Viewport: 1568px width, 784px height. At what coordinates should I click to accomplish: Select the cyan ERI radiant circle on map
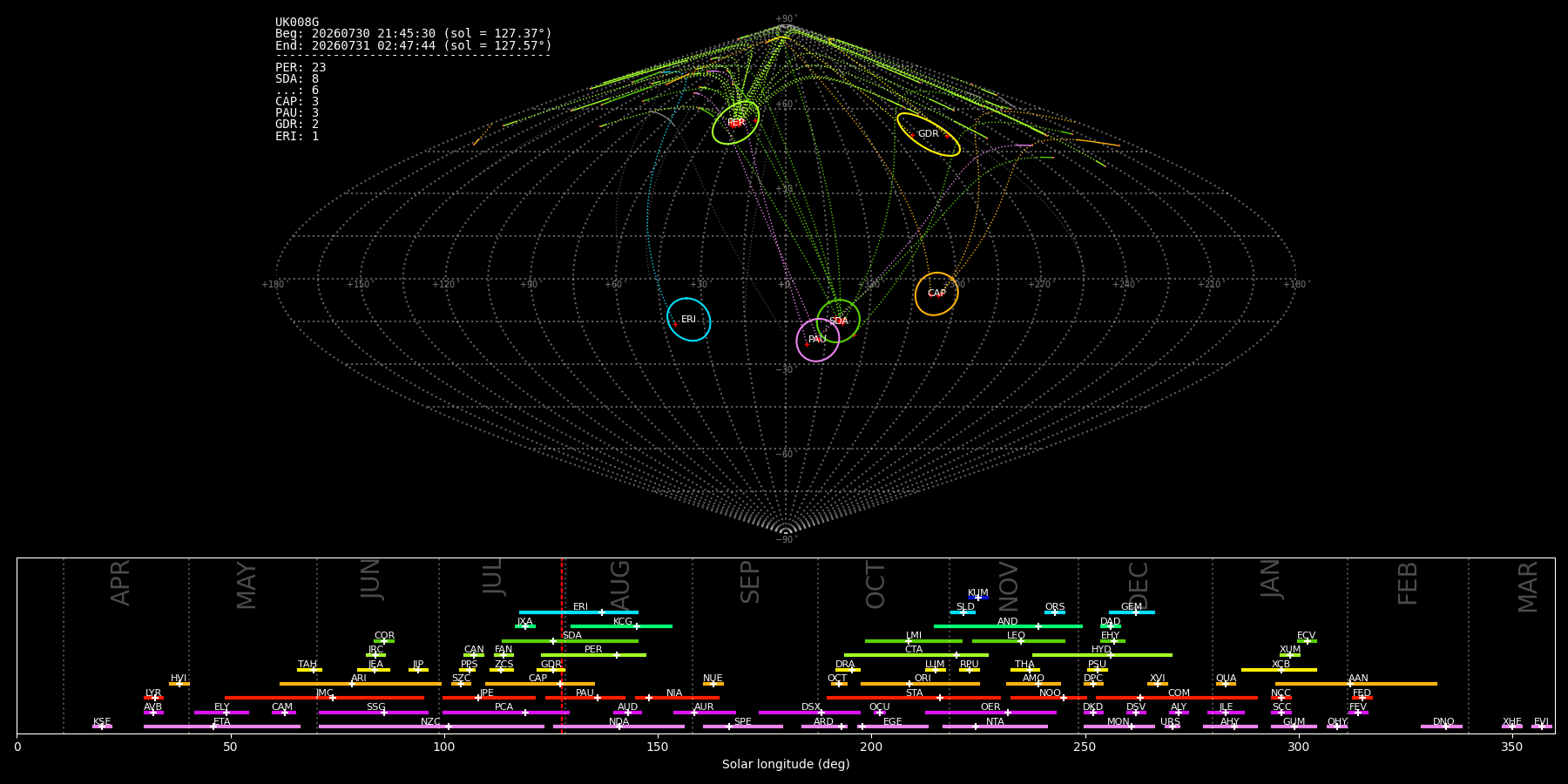[689, 319]
